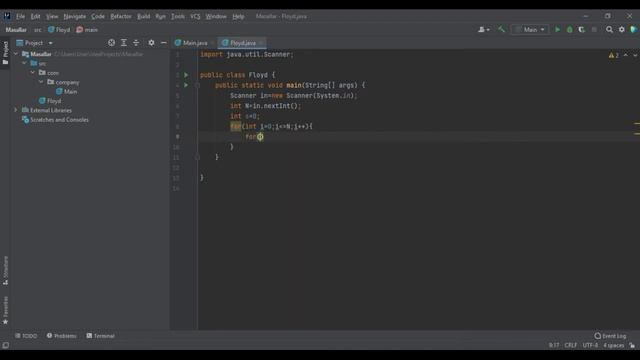Go to previous highlighted error arrow
Image resolution: width=640 pixels, height=360 pixels.
(626, 55)
